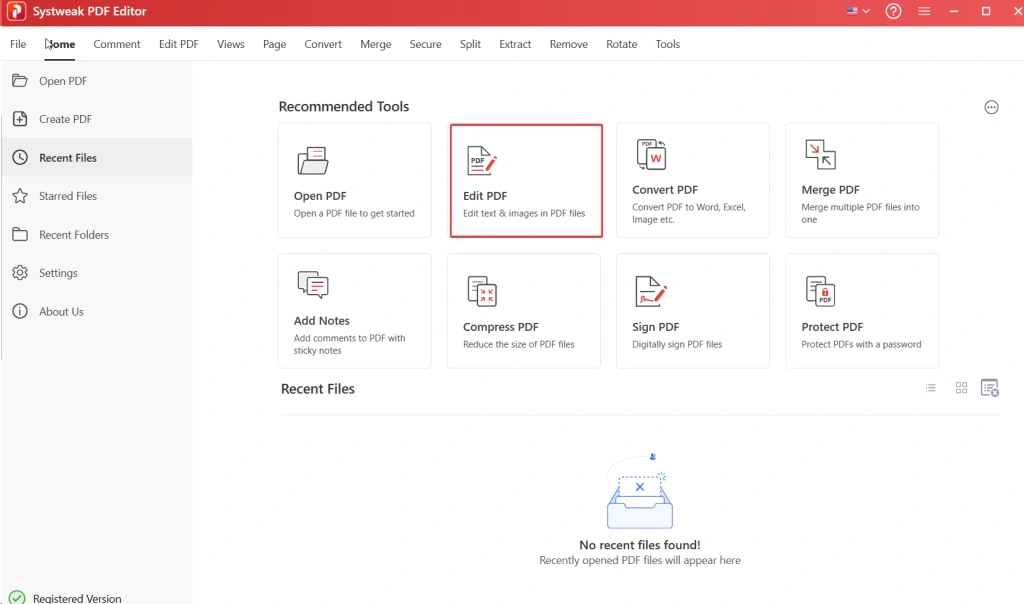This screenshot has height=604, width=1024.
Task: Switch to the Comment tab
Action: click(117, 44)
